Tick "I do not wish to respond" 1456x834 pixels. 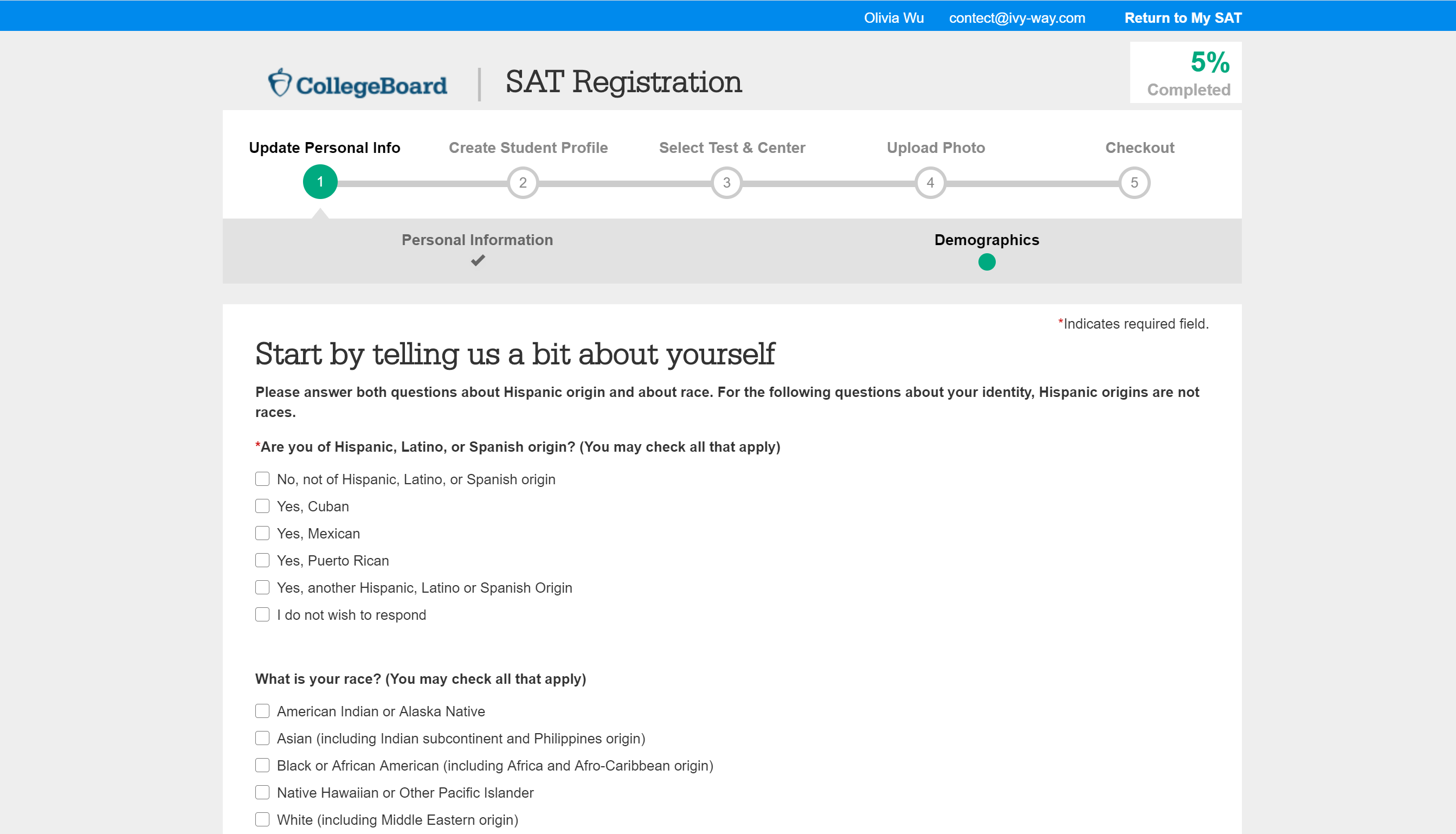[262, 614]
